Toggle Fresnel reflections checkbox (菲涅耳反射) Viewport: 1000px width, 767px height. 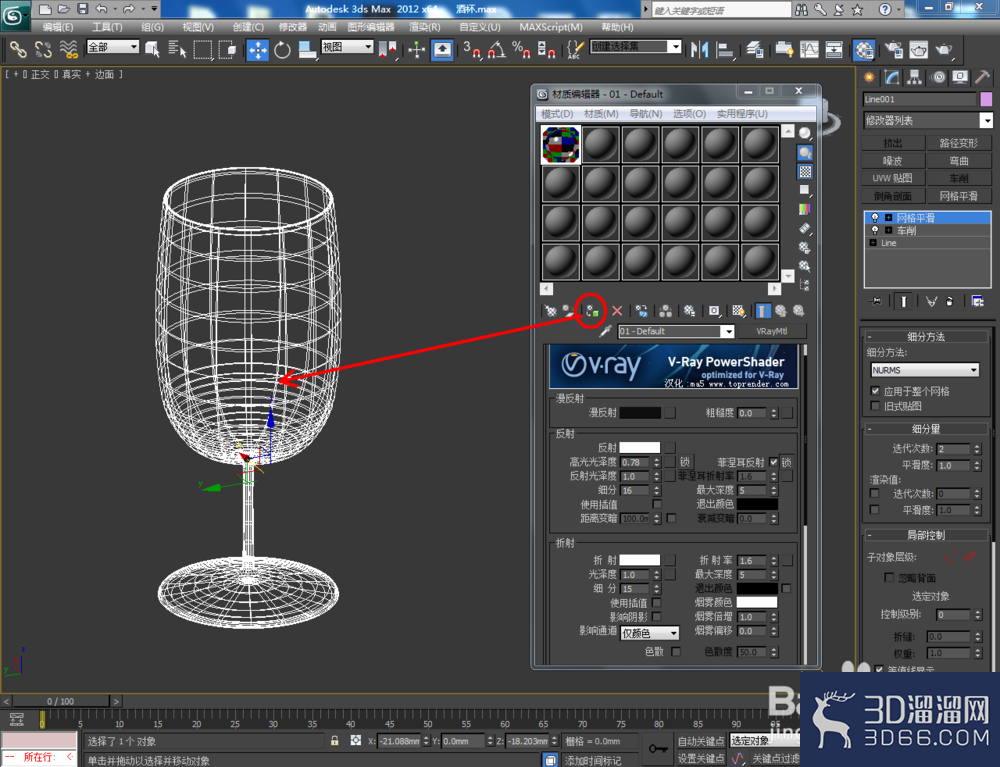(774, 462)
